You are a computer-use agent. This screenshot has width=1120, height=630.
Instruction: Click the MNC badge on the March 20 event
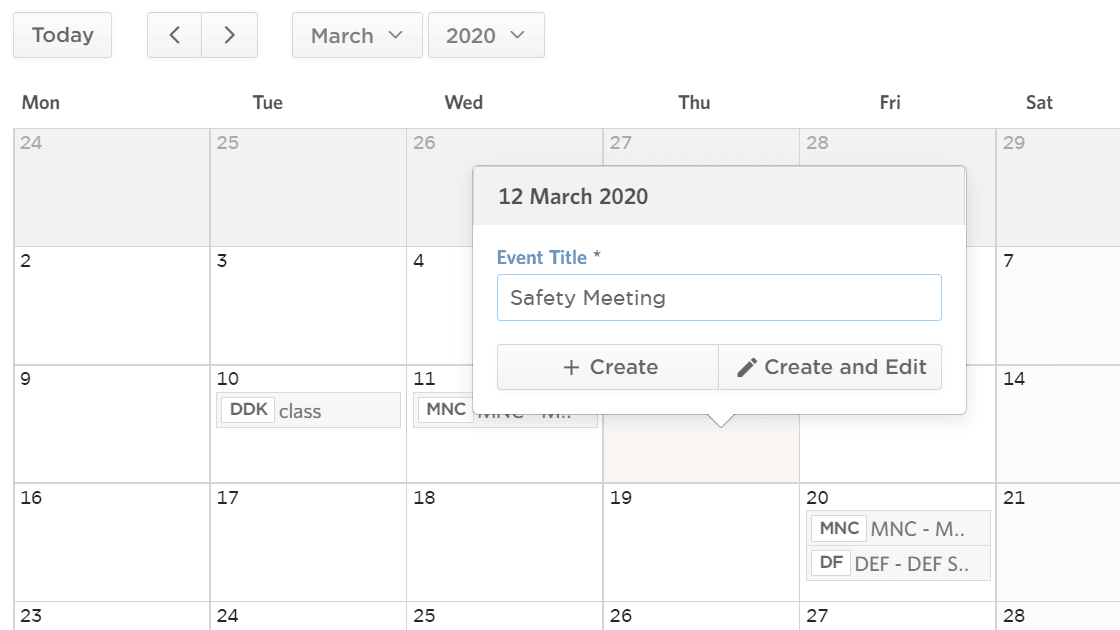838,528
